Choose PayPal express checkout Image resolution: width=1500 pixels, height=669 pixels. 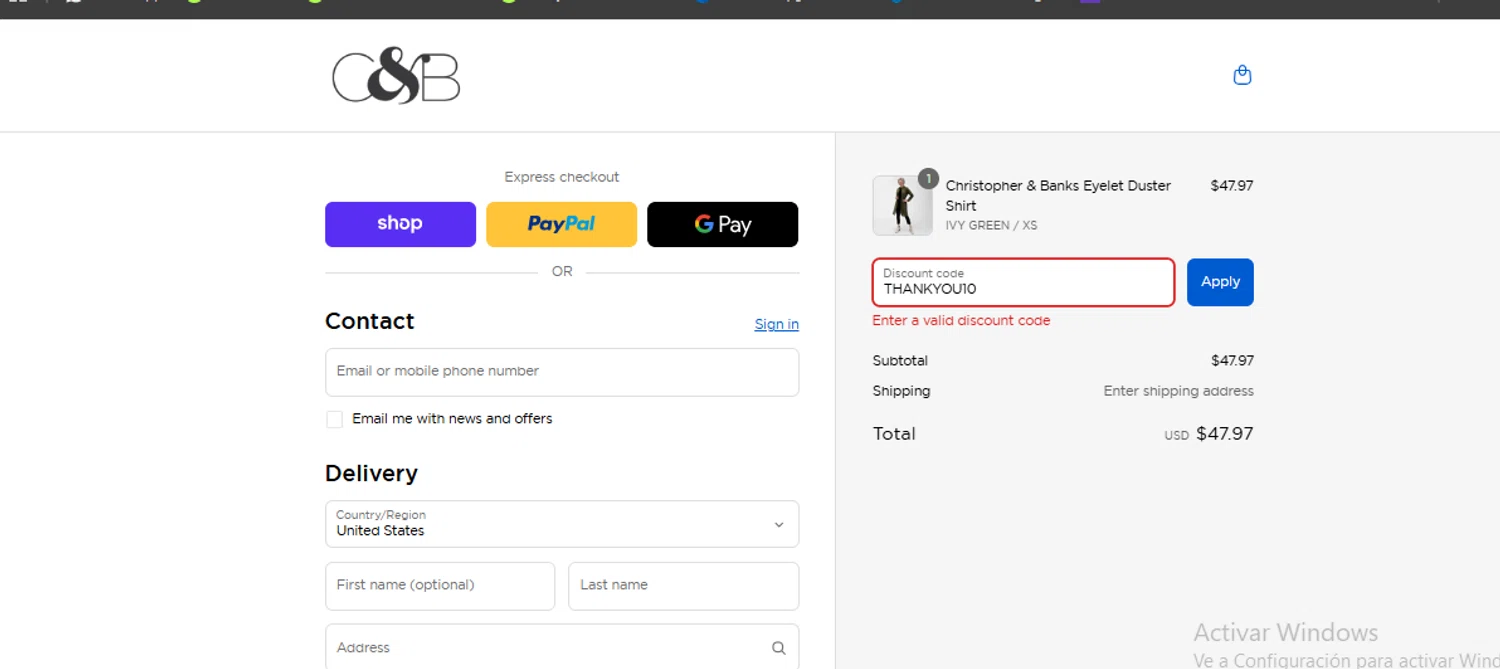point(561,224)
